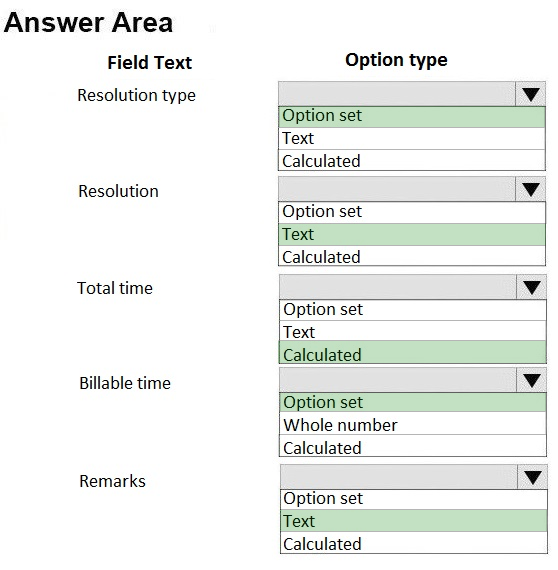Image resolution: width=558 pixels, height=570 pixels.
Task: Select Option set for Remarks
Action: click(414, 499)
